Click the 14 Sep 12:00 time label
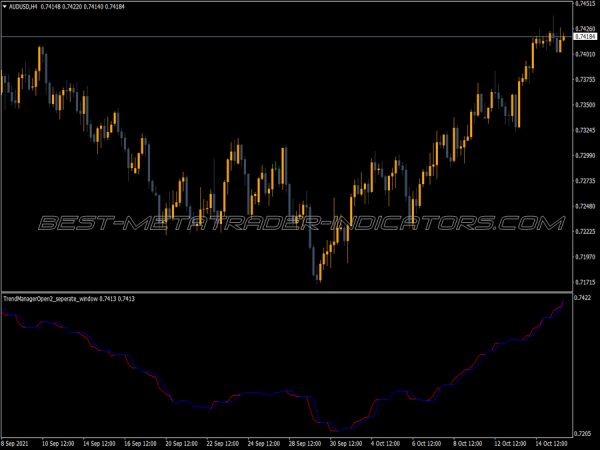600x450 pixels. (x=99, y=443)
